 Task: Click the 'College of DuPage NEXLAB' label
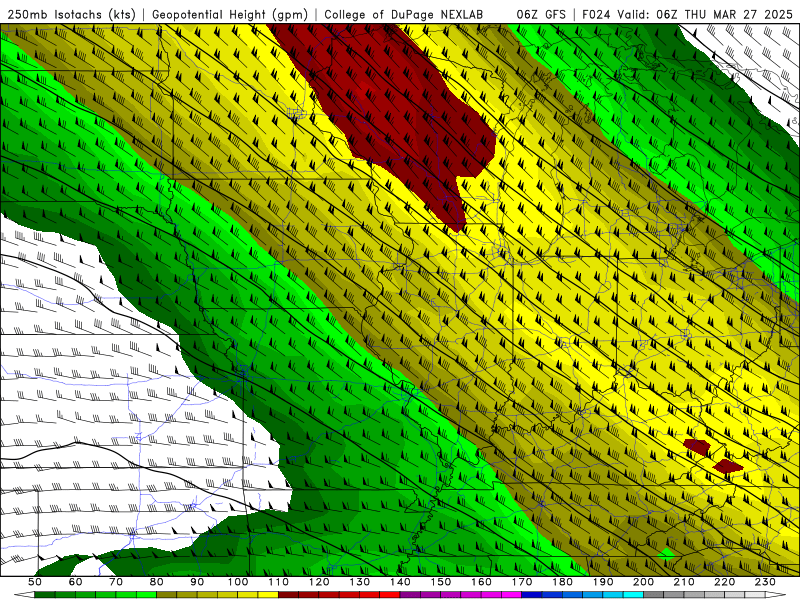404,15
